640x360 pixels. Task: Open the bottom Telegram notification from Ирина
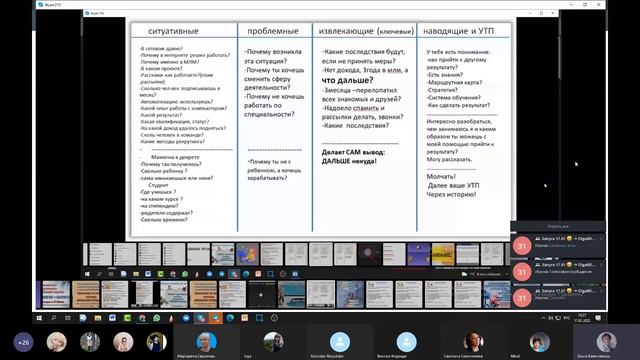coord(558,298)
